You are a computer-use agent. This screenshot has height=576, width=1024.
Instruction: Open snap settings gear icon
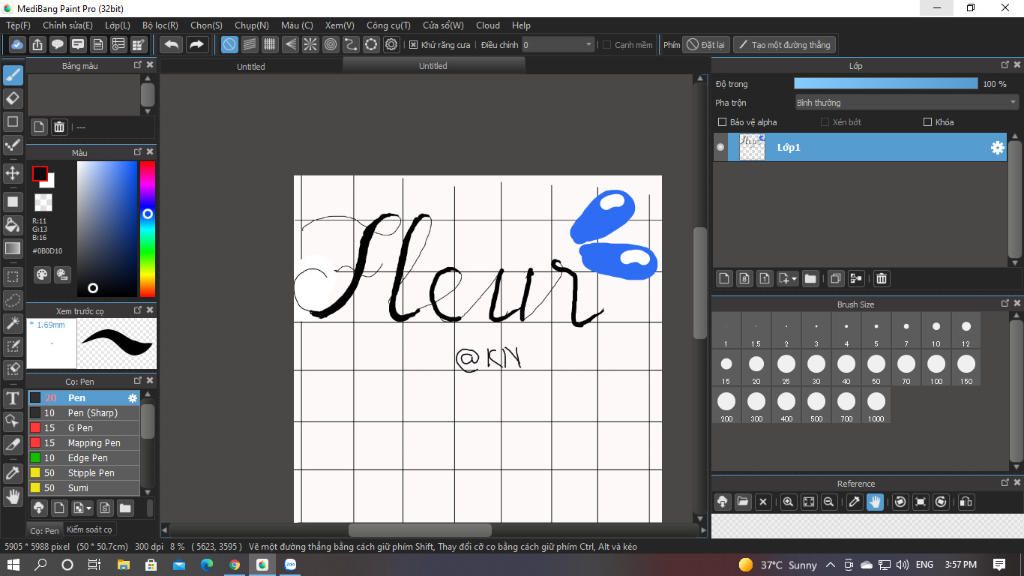click(x=391, y=44)
